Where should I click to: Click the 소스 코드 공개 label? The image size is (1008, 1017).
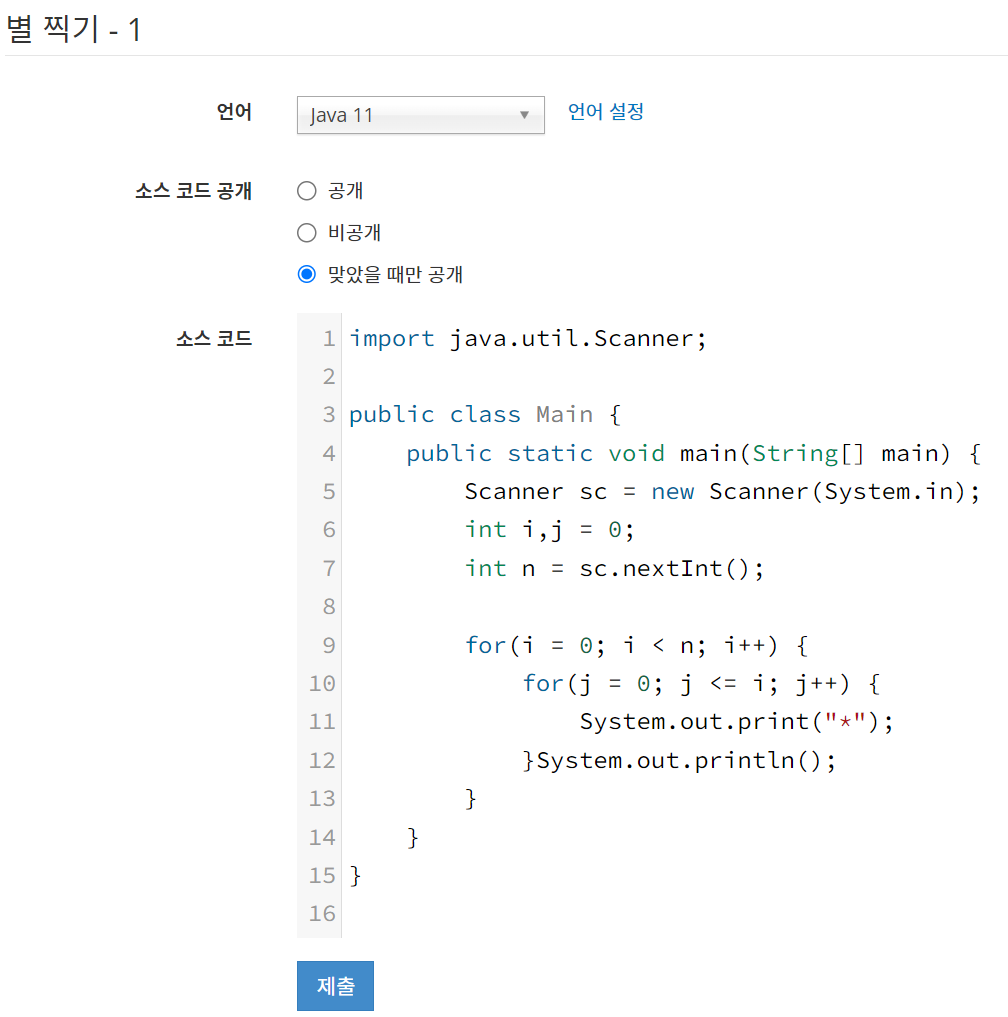click(x=193, y=191)
